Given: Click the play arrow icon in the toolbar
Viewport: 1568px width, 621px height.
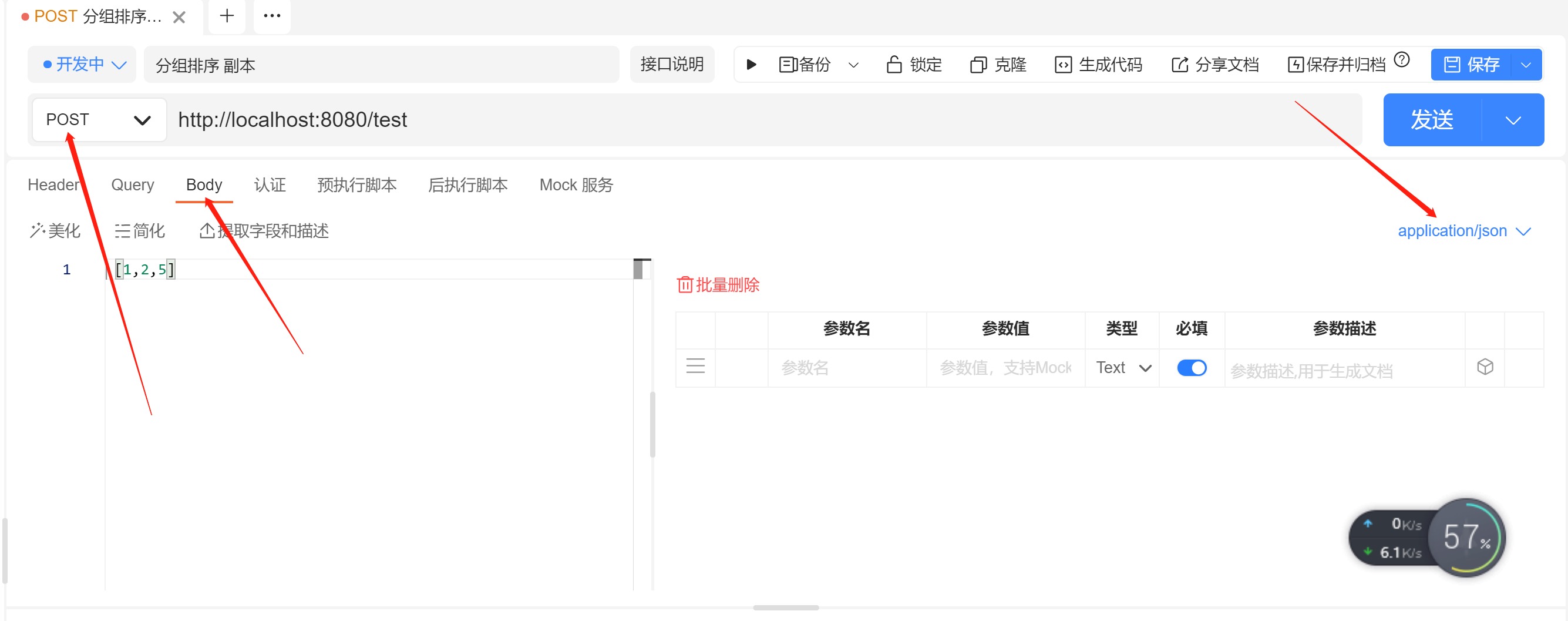Looking at the screenshot, I should tap(751, 65).
